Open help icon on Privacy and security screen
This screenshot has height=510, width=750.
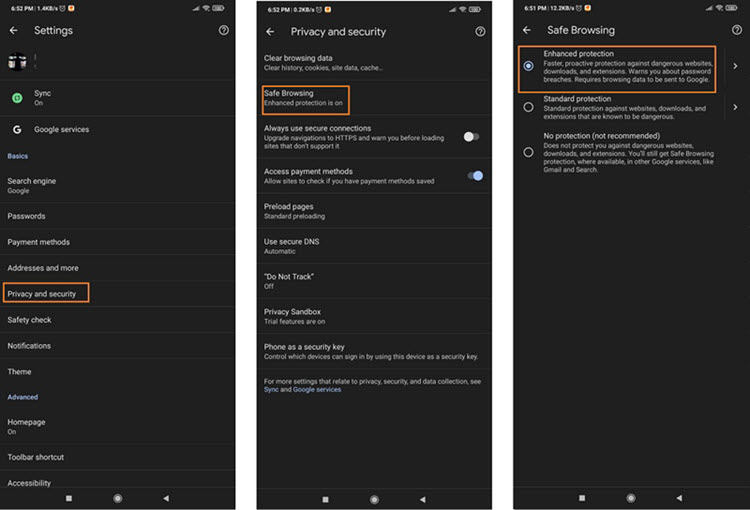[480, 32]
